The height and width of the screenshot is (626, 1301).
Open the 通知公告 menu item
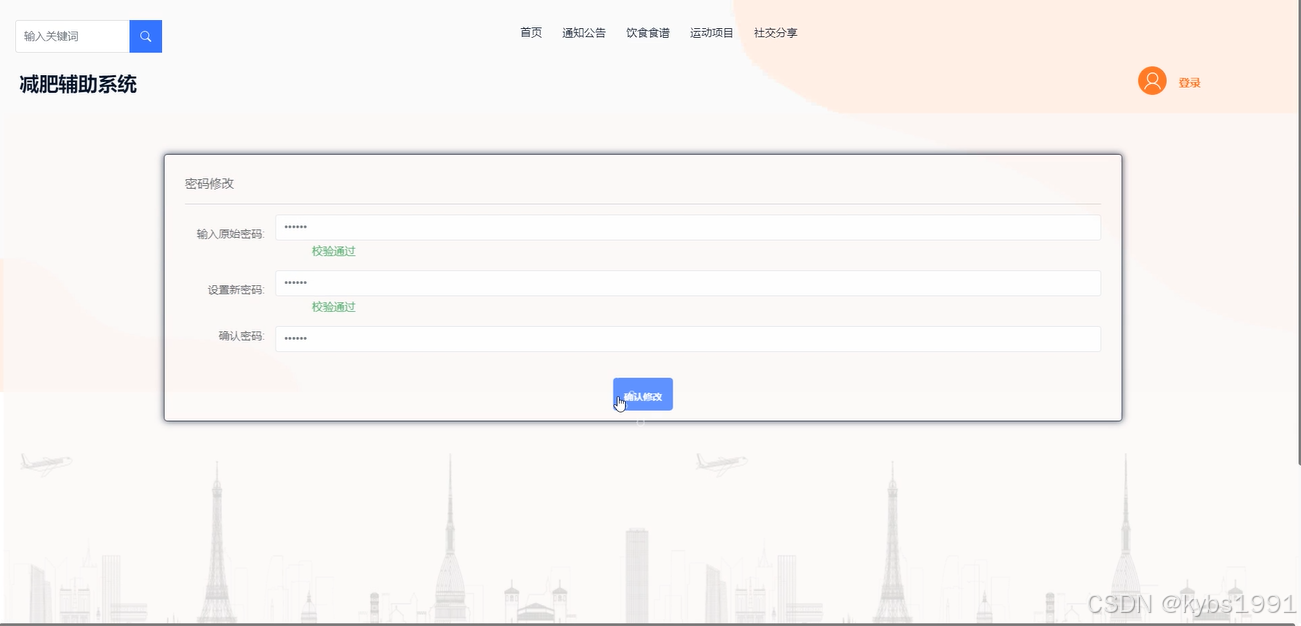[x=584, y=33]
